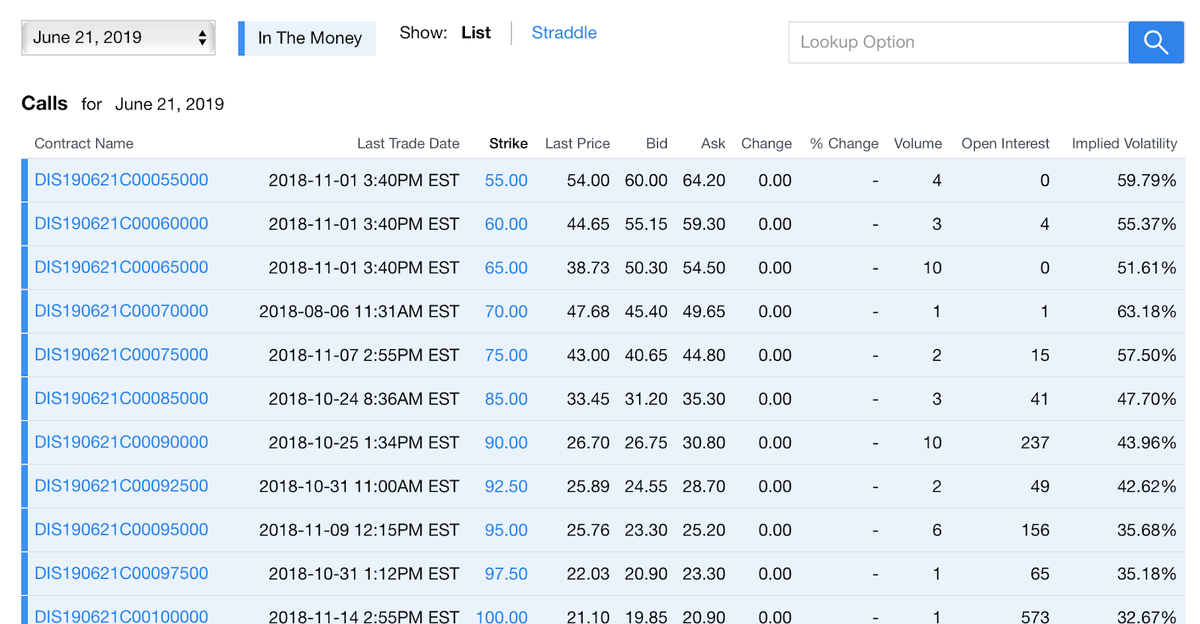1200x624 pixels.
Task: Click the Contract Name column header
Action: pyautogui.click(x=84, y=143)
